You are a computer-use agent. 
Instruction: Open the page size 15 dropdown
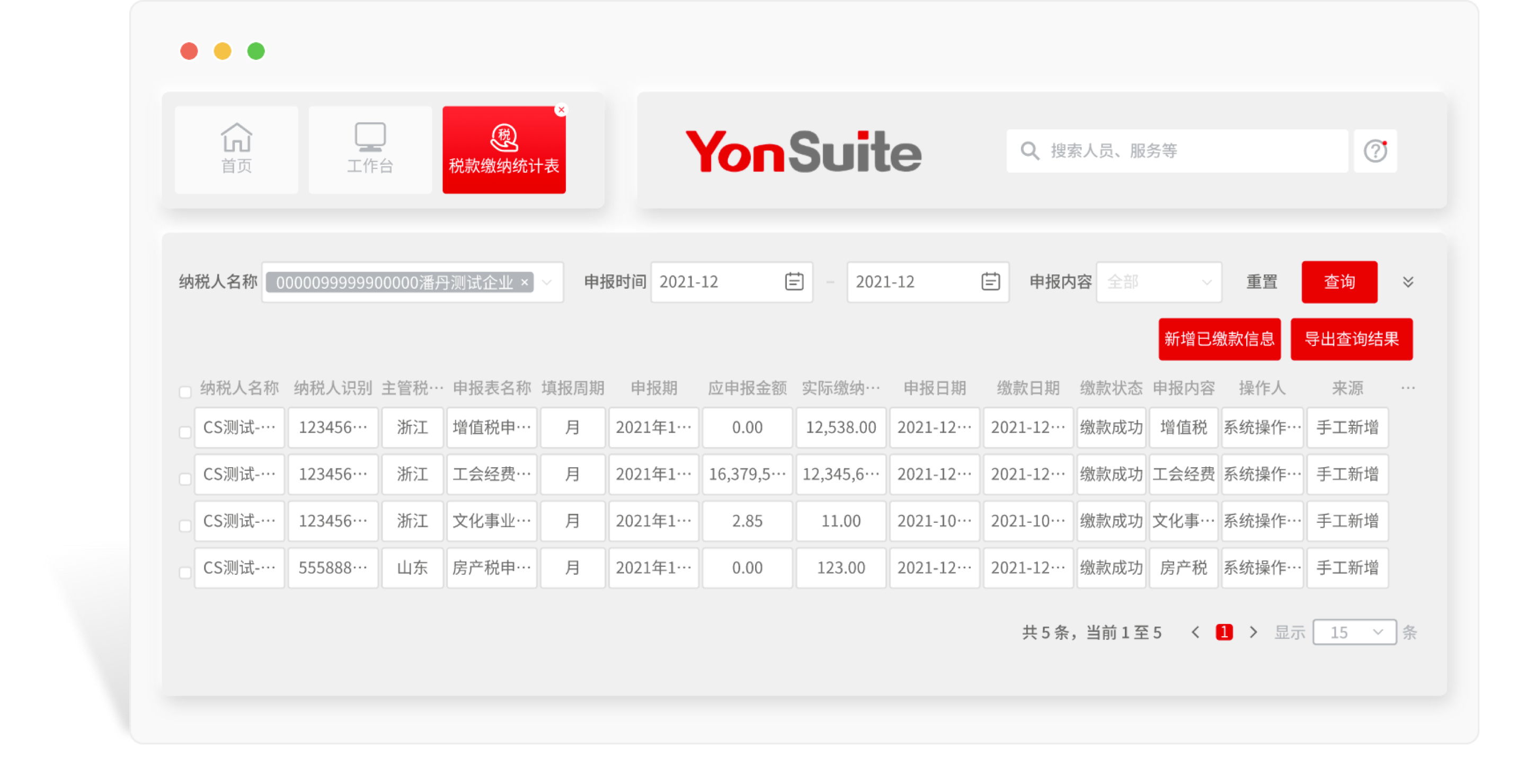point(1354,632)
